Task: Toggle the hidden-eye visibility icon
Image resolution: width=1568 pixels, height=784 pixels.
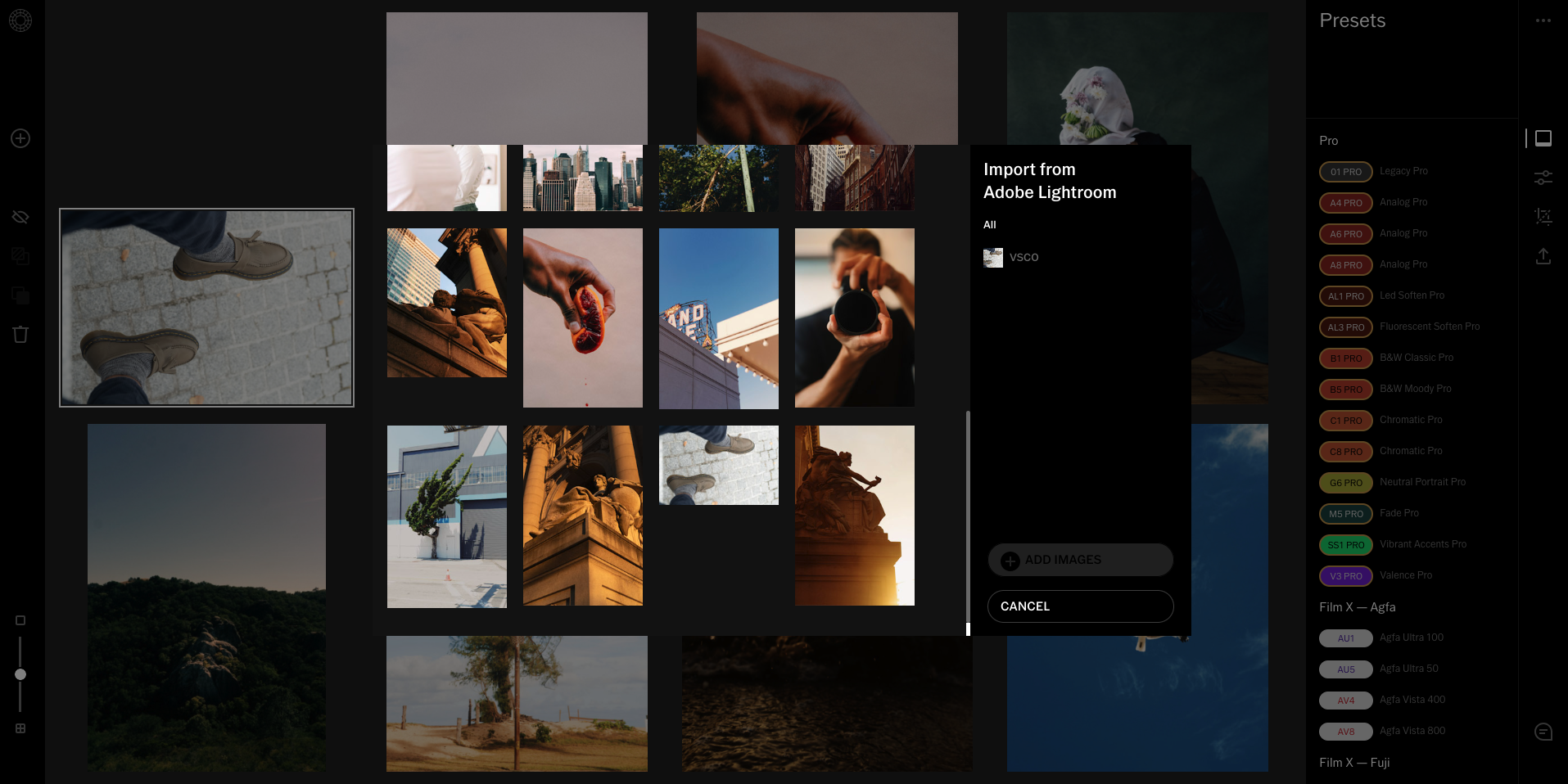Action: click(20, 217)
